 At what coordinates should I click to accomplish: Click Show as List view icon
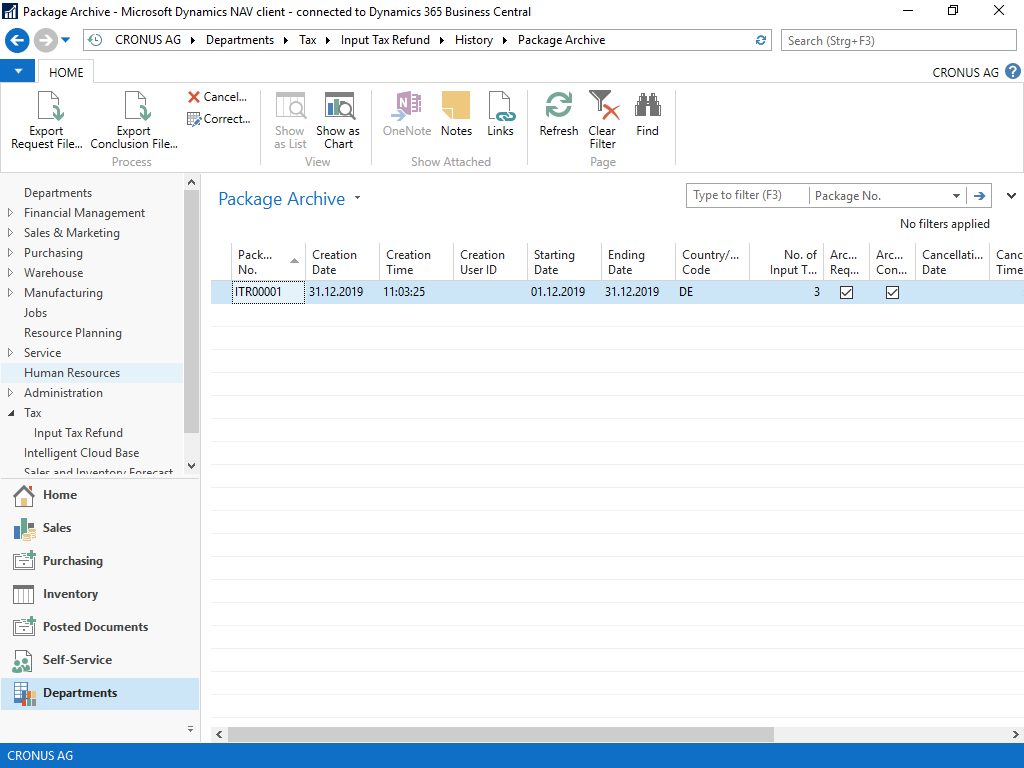click(290, 105)
